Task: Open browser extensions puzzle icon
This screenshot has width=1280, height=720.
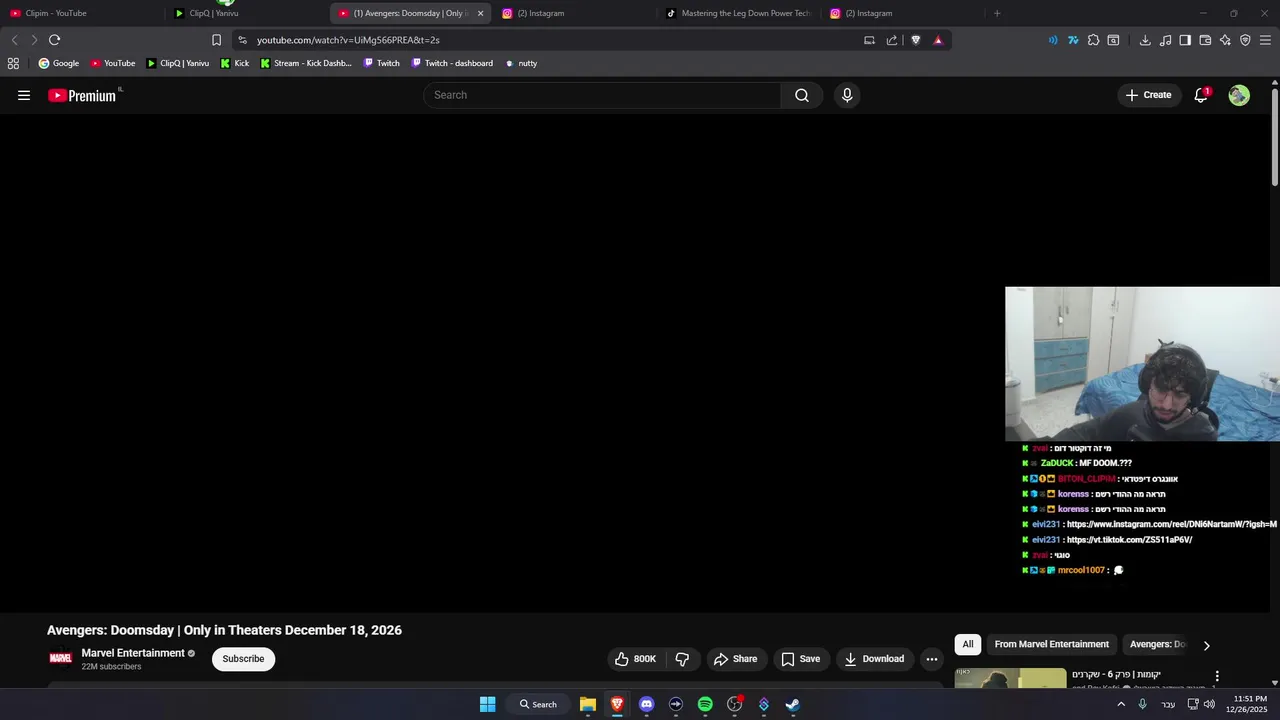Action: [x=1093, y=40]
